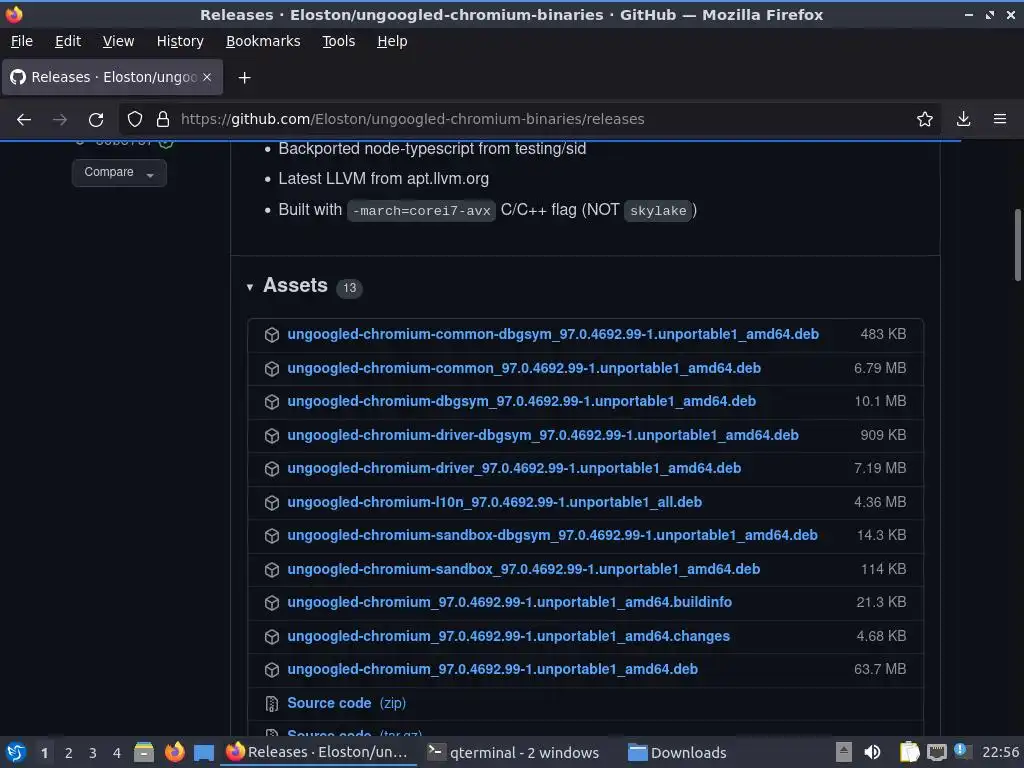Bookmark this page with the star icon
Screen dimensions: 1024x768
tap(925, 120)
